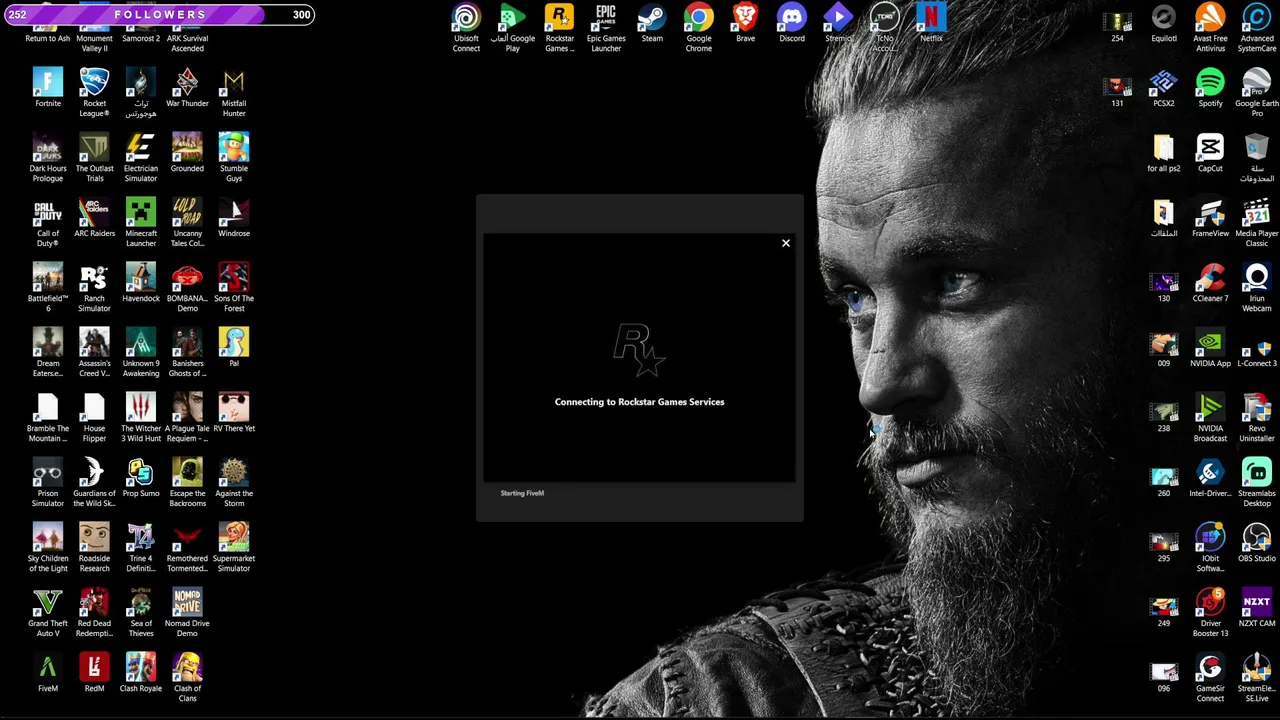Open the PCSX2 emulator shortcut

pos(1164,88)
